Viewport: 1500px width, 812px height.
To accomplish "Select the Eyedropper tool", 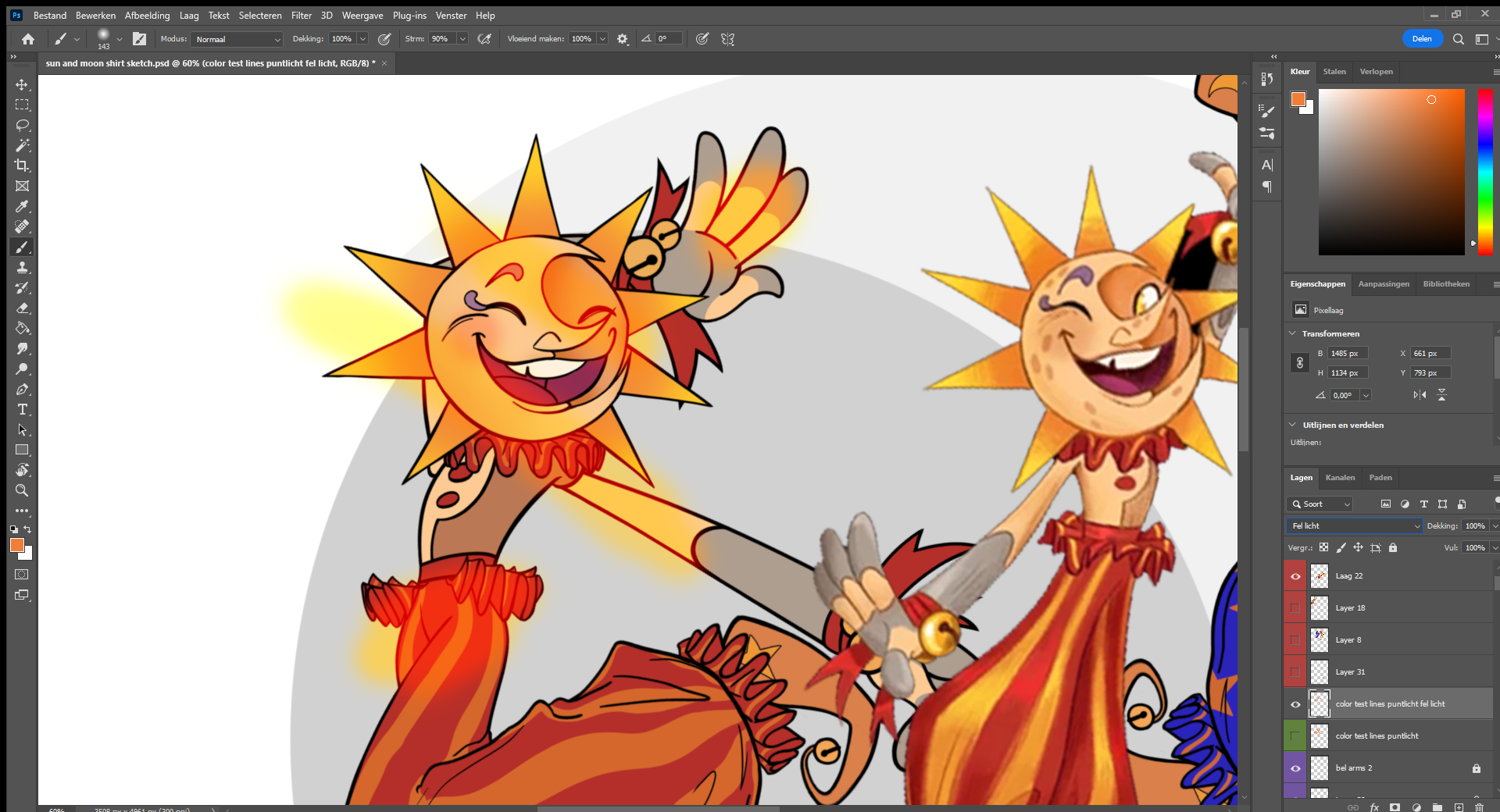I will (x=22, y=206).
